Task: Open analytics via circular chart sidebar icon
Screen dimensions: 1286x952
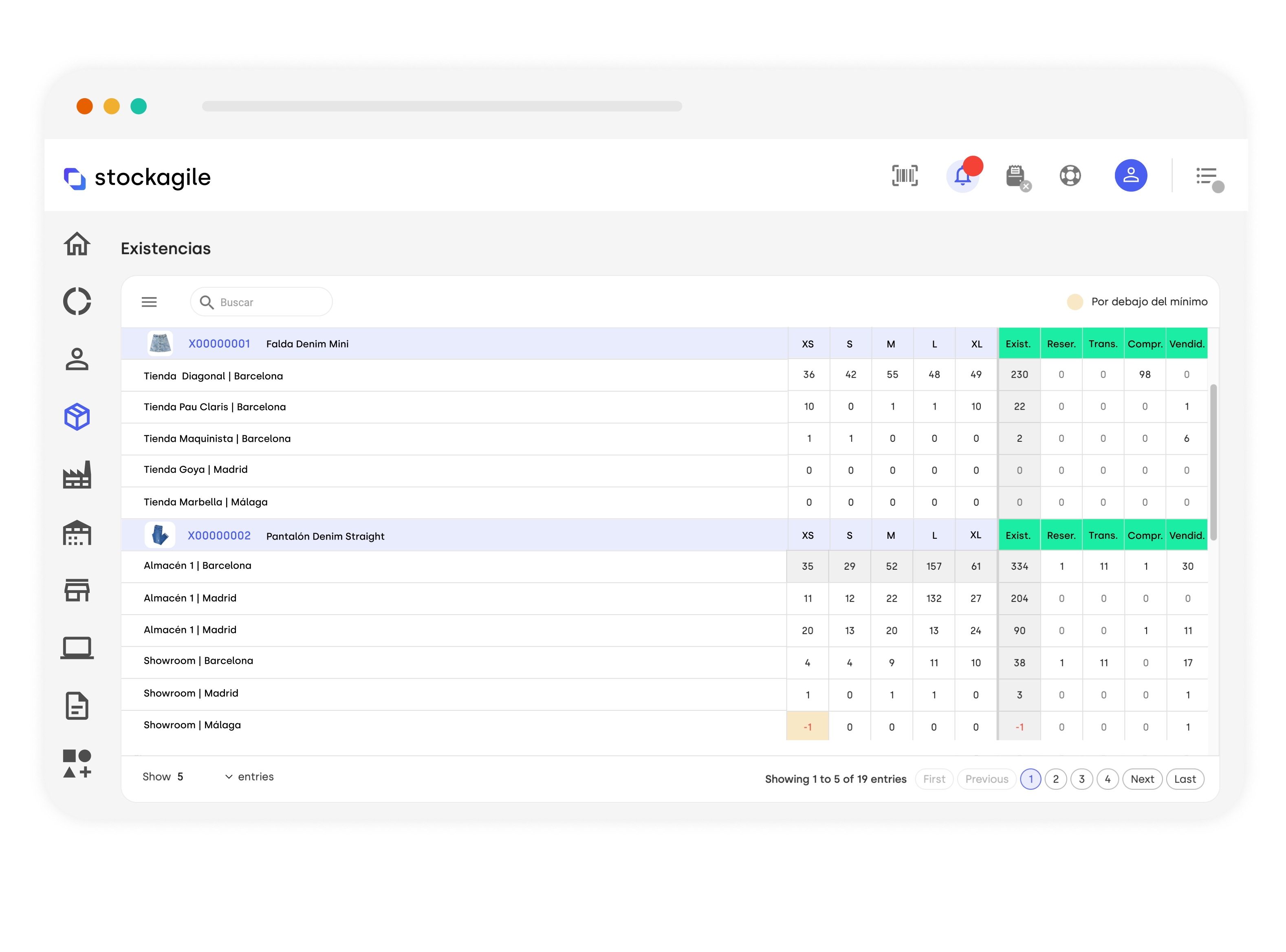Action: click(x=77, y=302)
